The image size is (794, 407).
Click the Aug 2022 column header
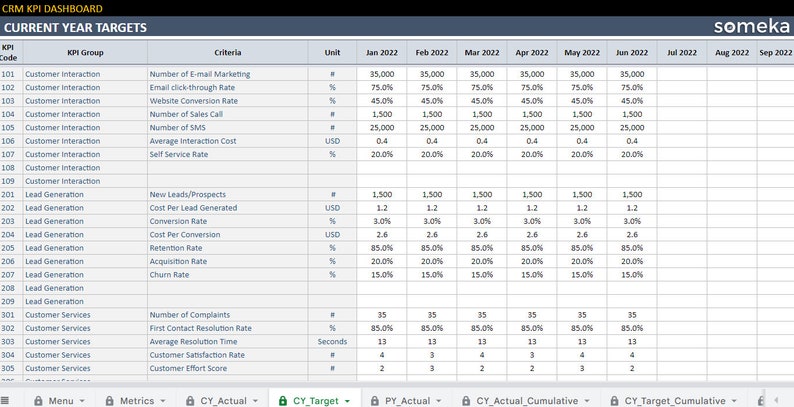tap(732, 52)
